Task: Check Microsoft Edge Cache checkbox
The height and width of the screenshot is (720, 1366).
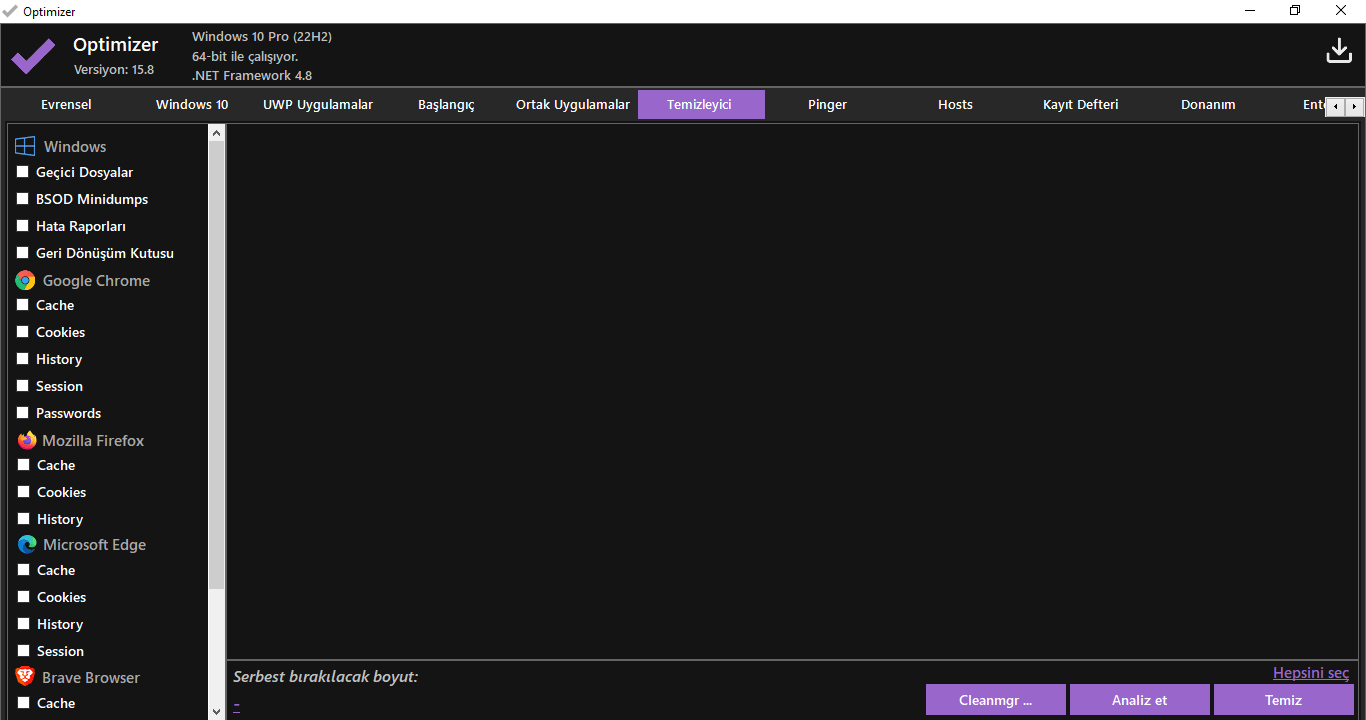Action: [23, 570]
